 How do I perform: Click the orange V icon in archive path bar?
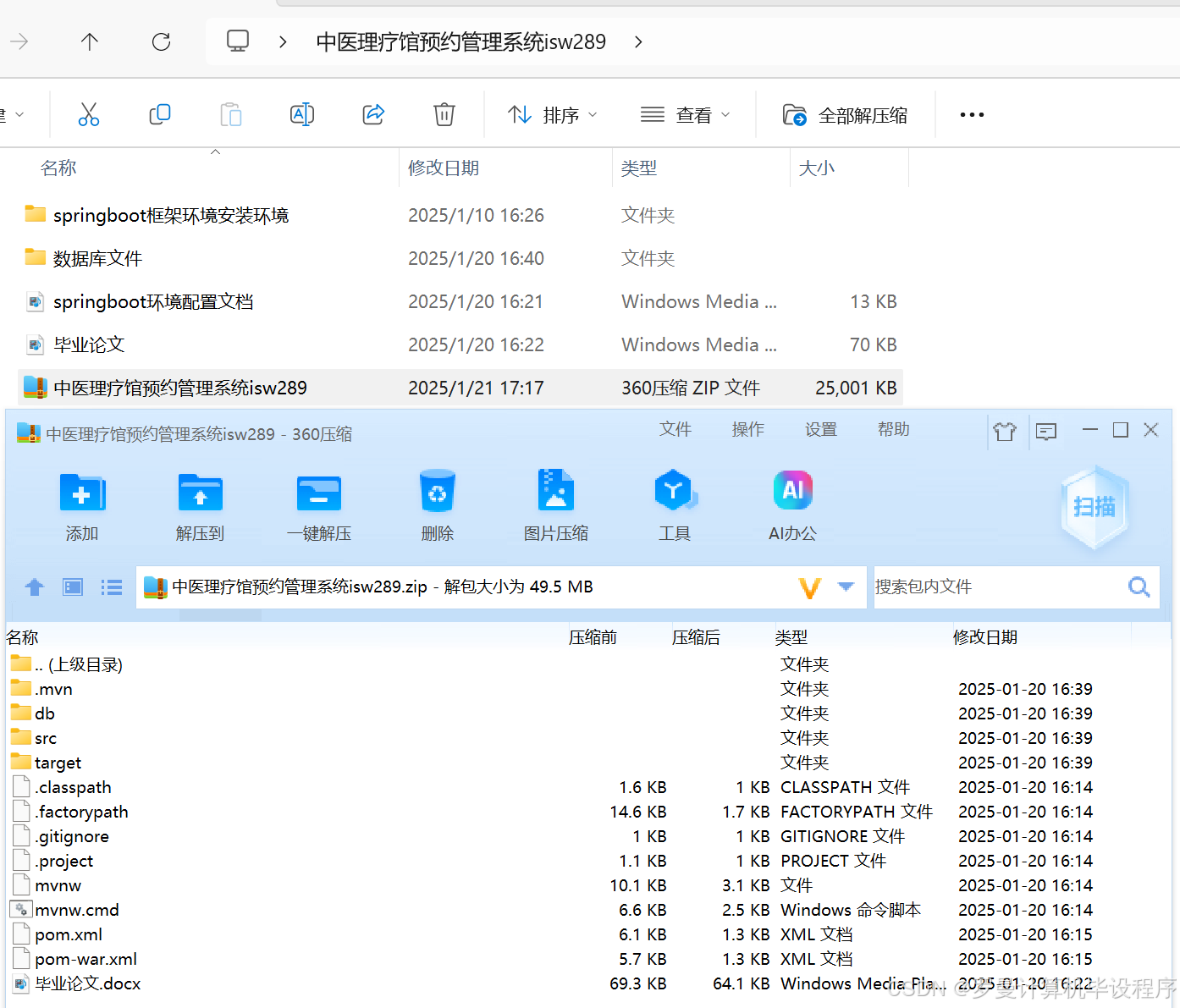[x=810, y=587]
